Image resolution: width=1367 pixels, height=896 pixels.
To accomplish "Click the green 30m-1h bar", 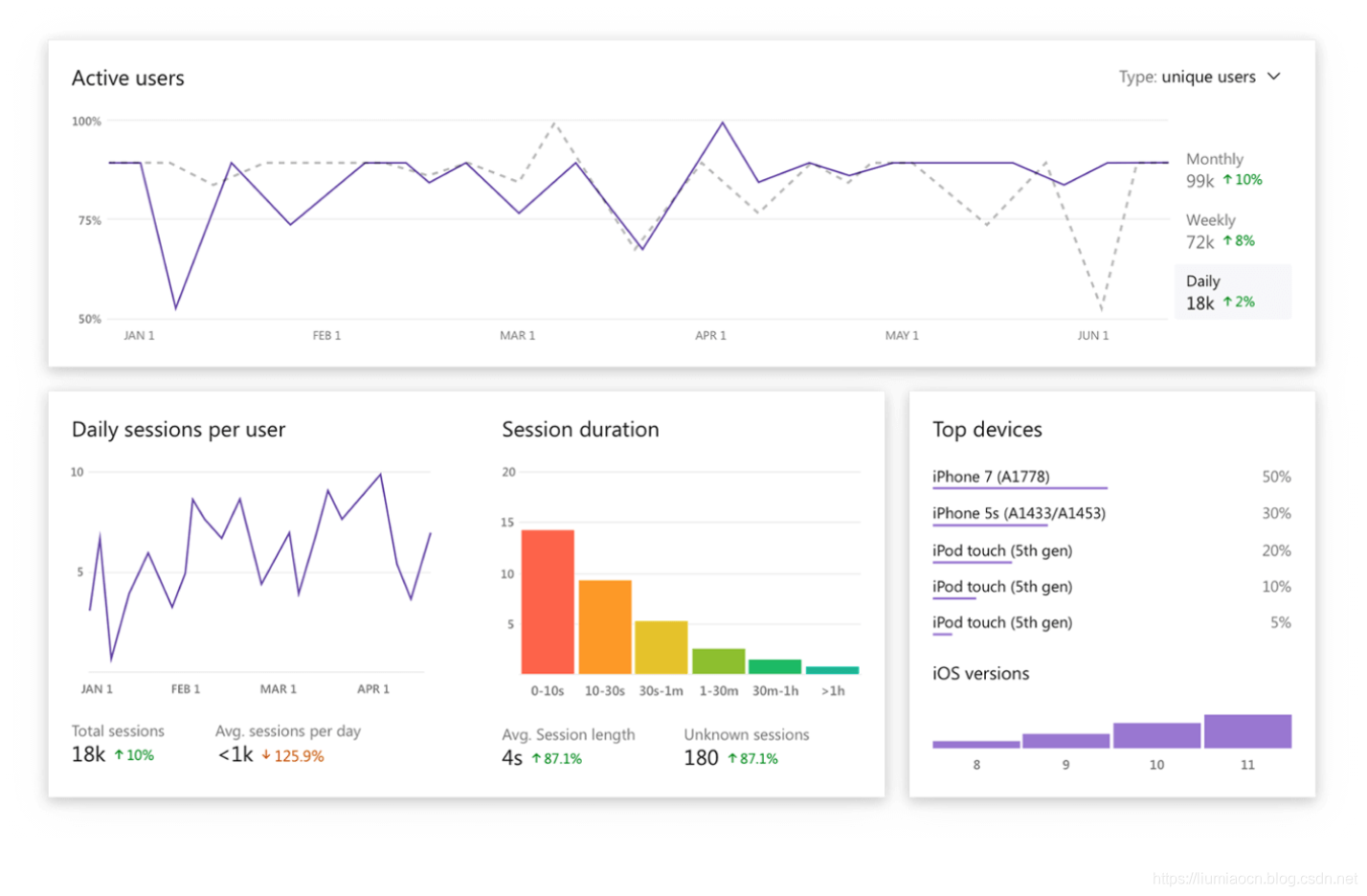I will point(775,666).
